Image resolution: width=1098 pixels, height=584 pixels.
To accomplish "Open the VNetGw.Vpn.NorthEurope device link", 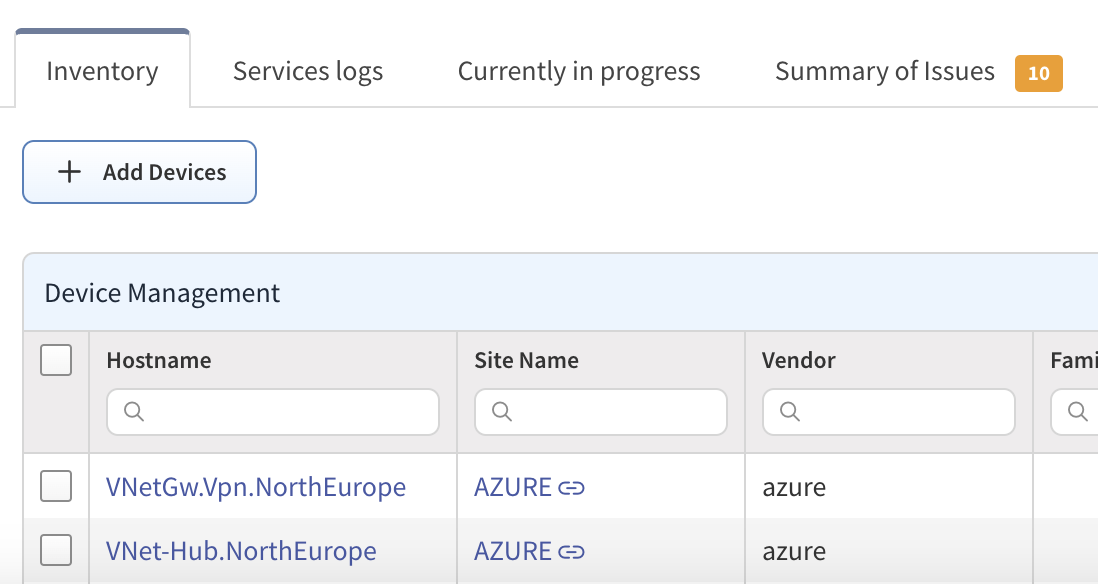I will click(x=256, y=487).
